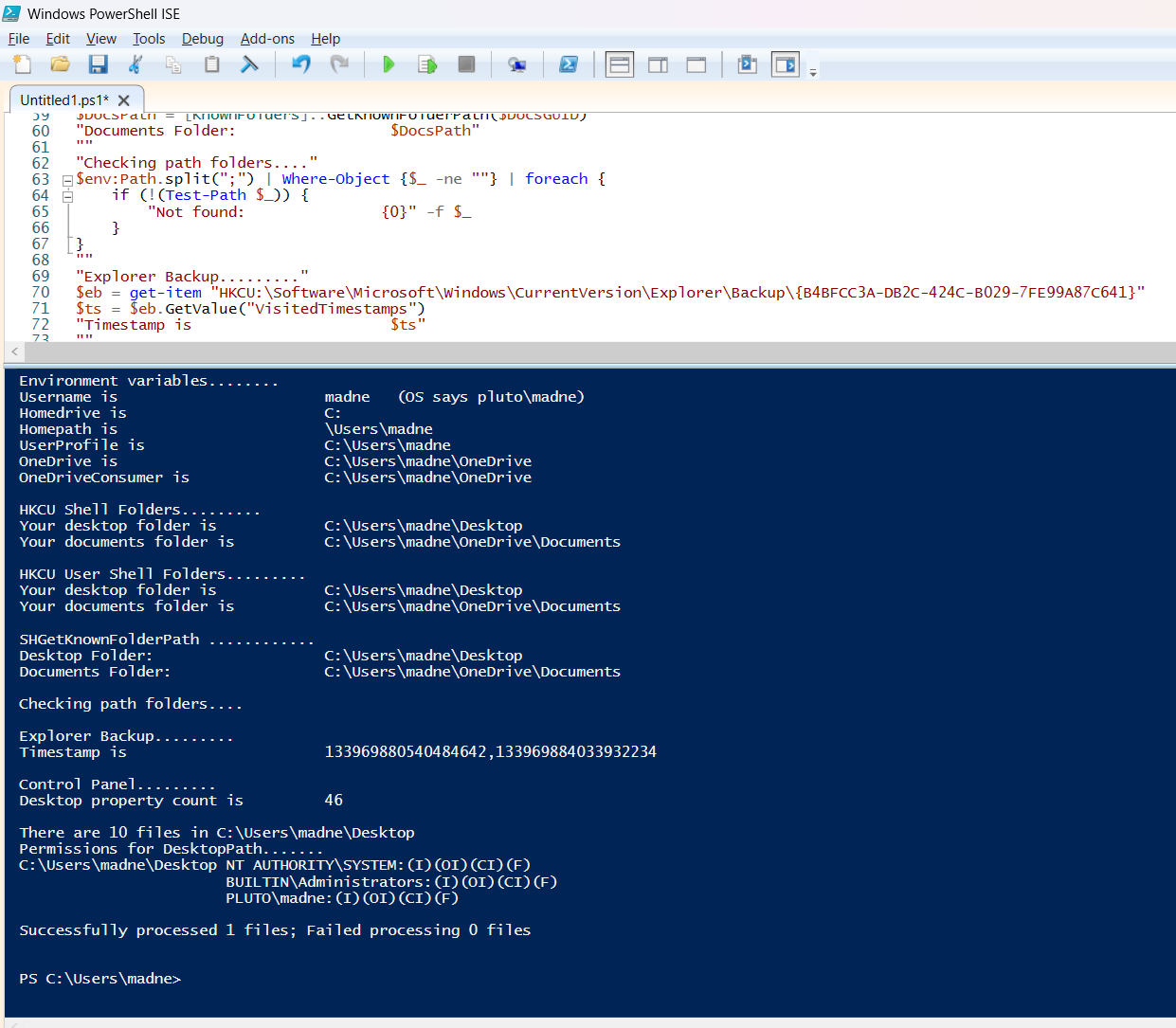
Task: Show script pane on the right layout
Action: coord(658,64)
